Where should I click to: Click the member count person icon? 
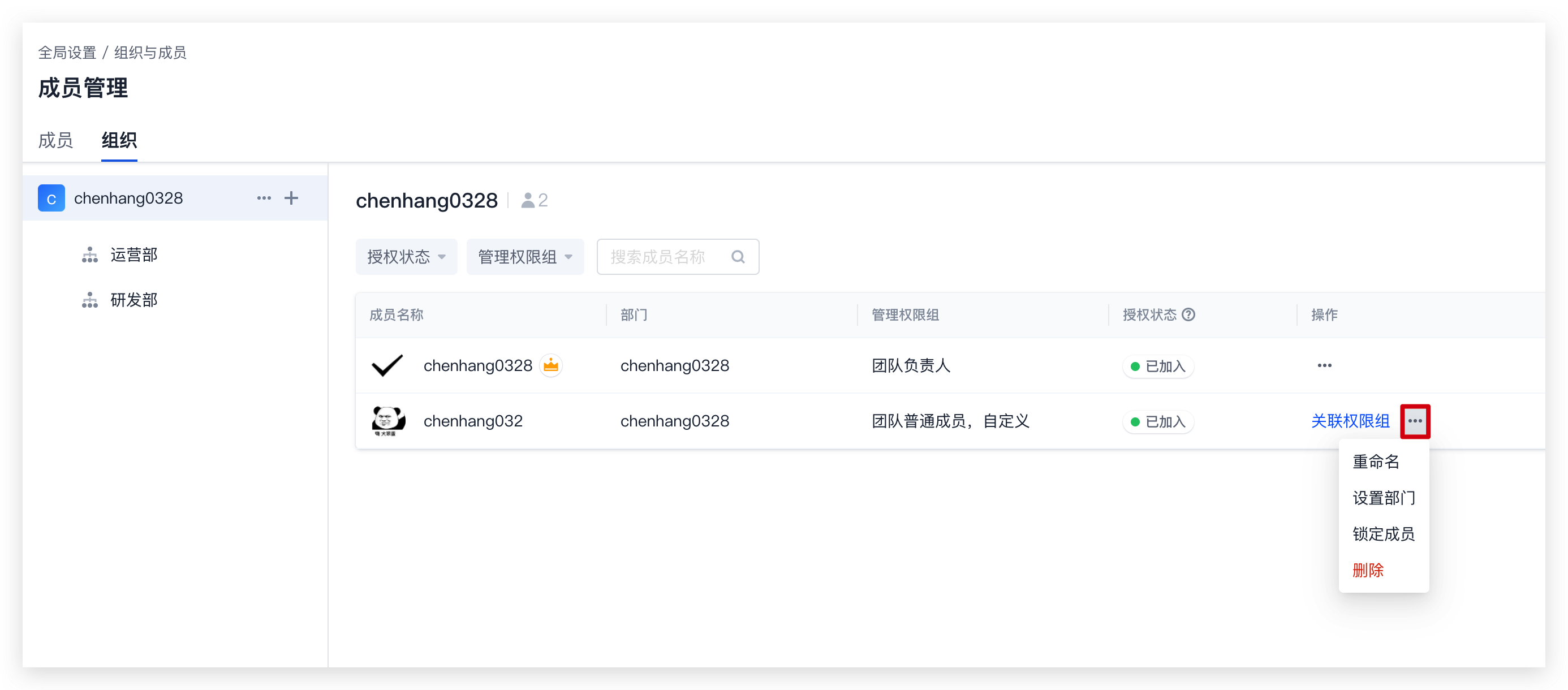[x=528, y=200]
